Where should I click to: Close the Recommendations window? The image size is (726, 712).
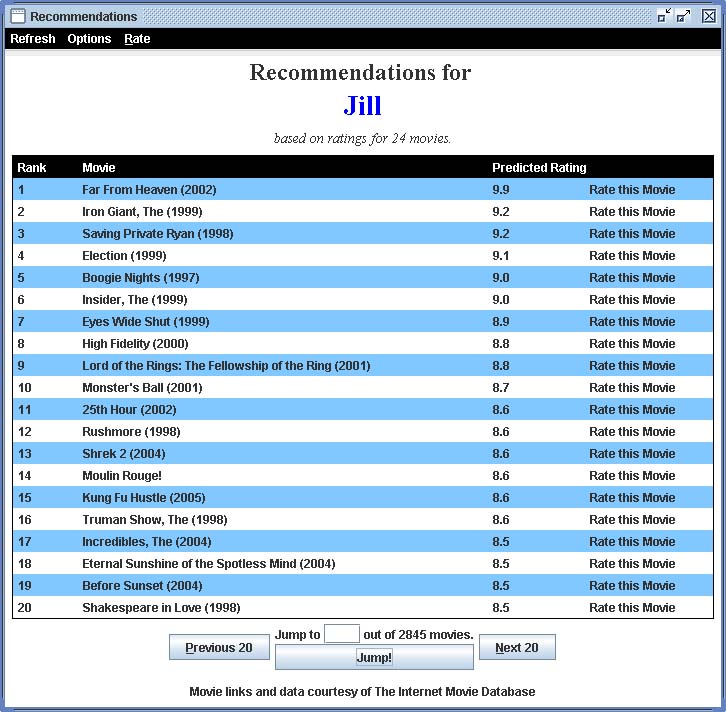coord(708,16)
